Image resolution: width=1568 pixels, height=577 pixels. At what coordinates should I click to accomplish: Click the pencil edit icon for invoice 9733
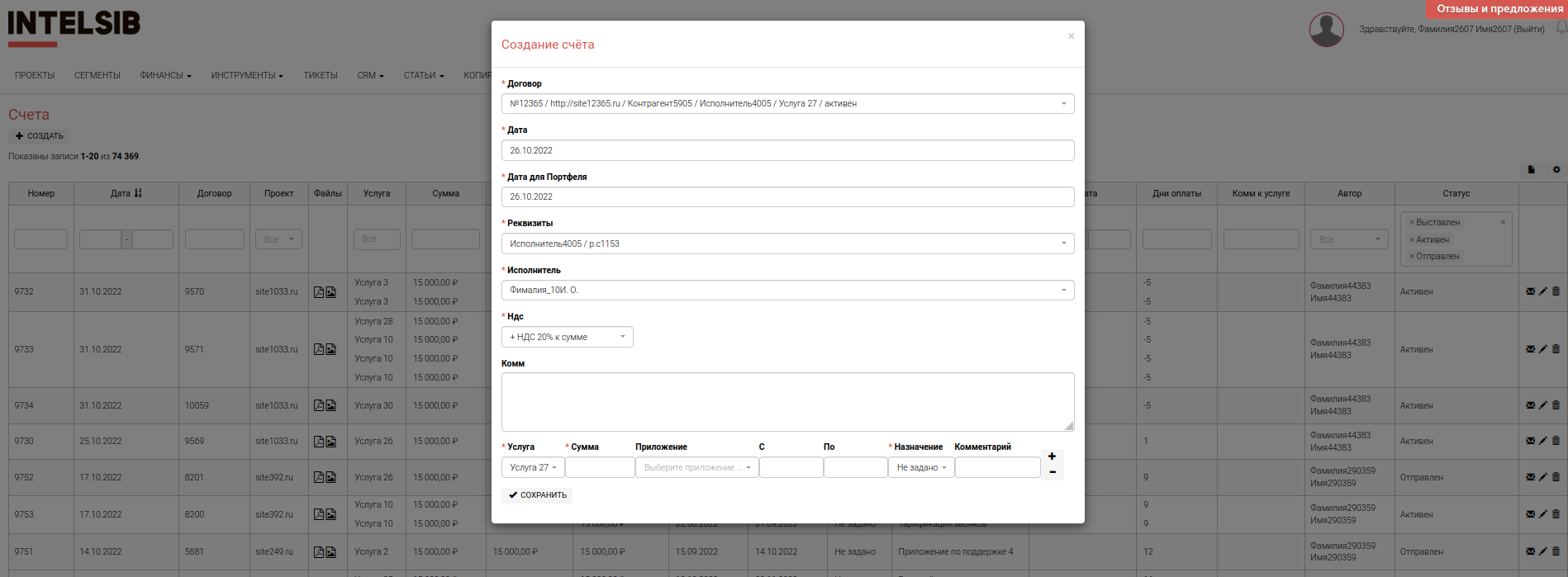pyautogui.click(x=1542, y=349)
